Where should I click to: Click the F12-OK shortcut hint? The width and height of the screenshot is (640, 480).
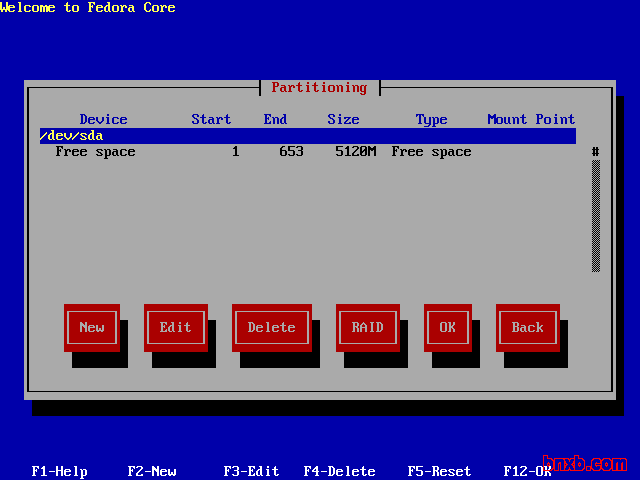coord(528,471)
